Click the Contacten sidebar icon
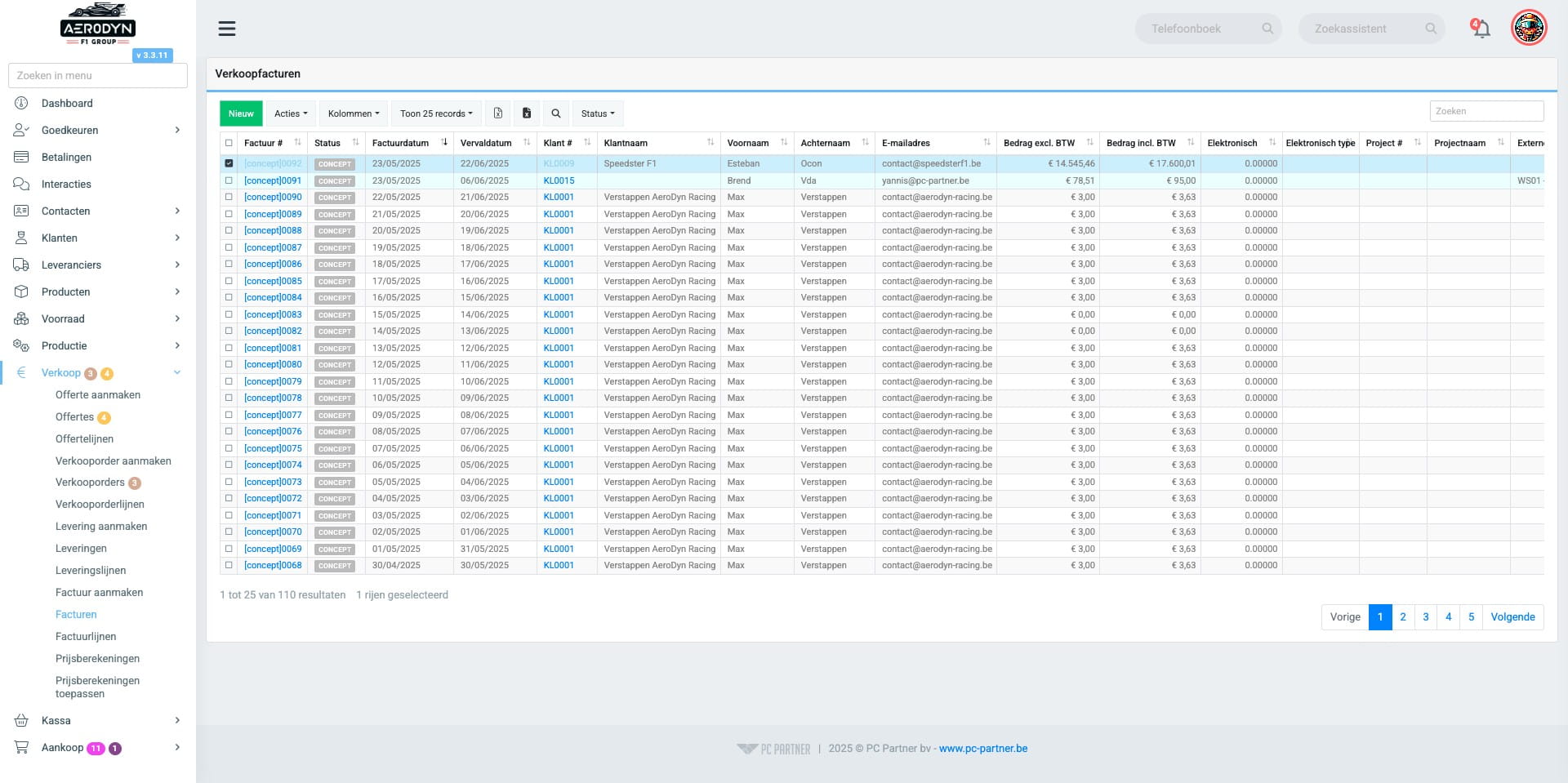This screenshot has height=783, width=1568. 22,211
